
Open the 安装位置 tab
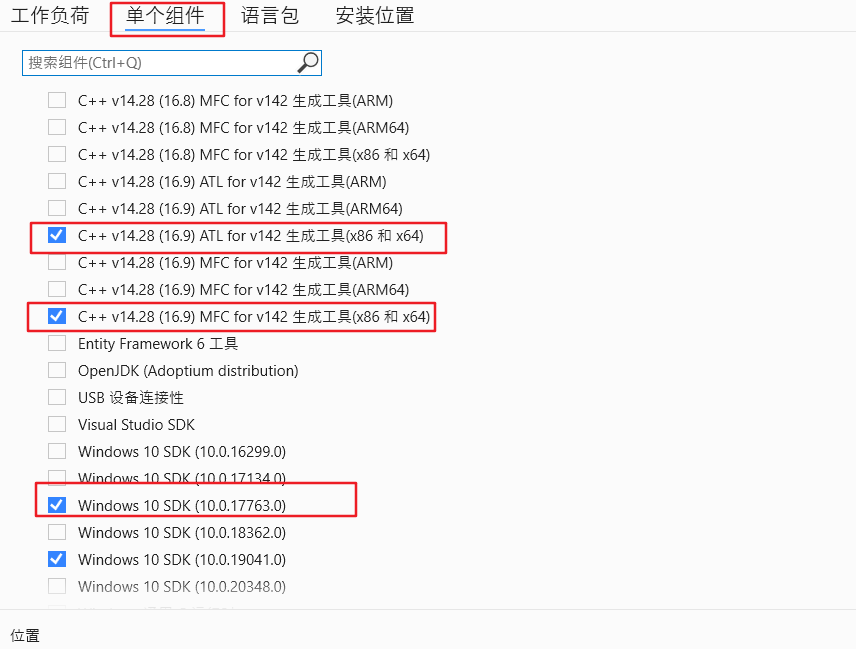pyautogui.click(x=374, y=16)
